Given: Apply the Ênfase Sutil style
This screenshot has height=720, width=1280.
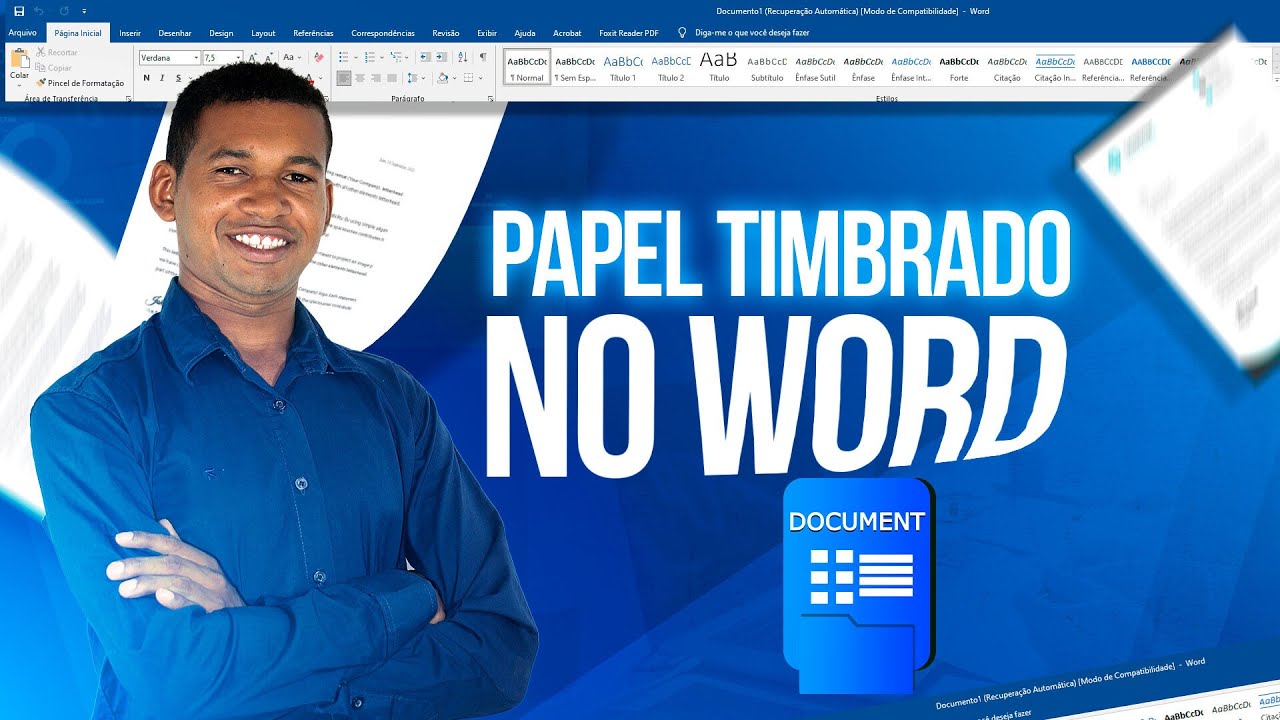Looking at the screenshot, I should [x=815, y=67].
